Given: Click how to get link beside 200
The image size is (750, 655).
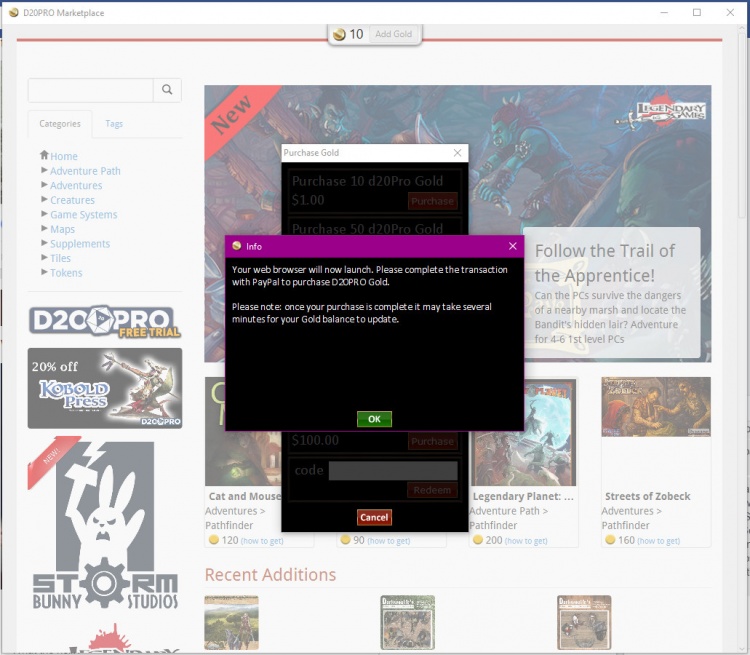Looking at the screenshot, I should (x=526, y=541).
